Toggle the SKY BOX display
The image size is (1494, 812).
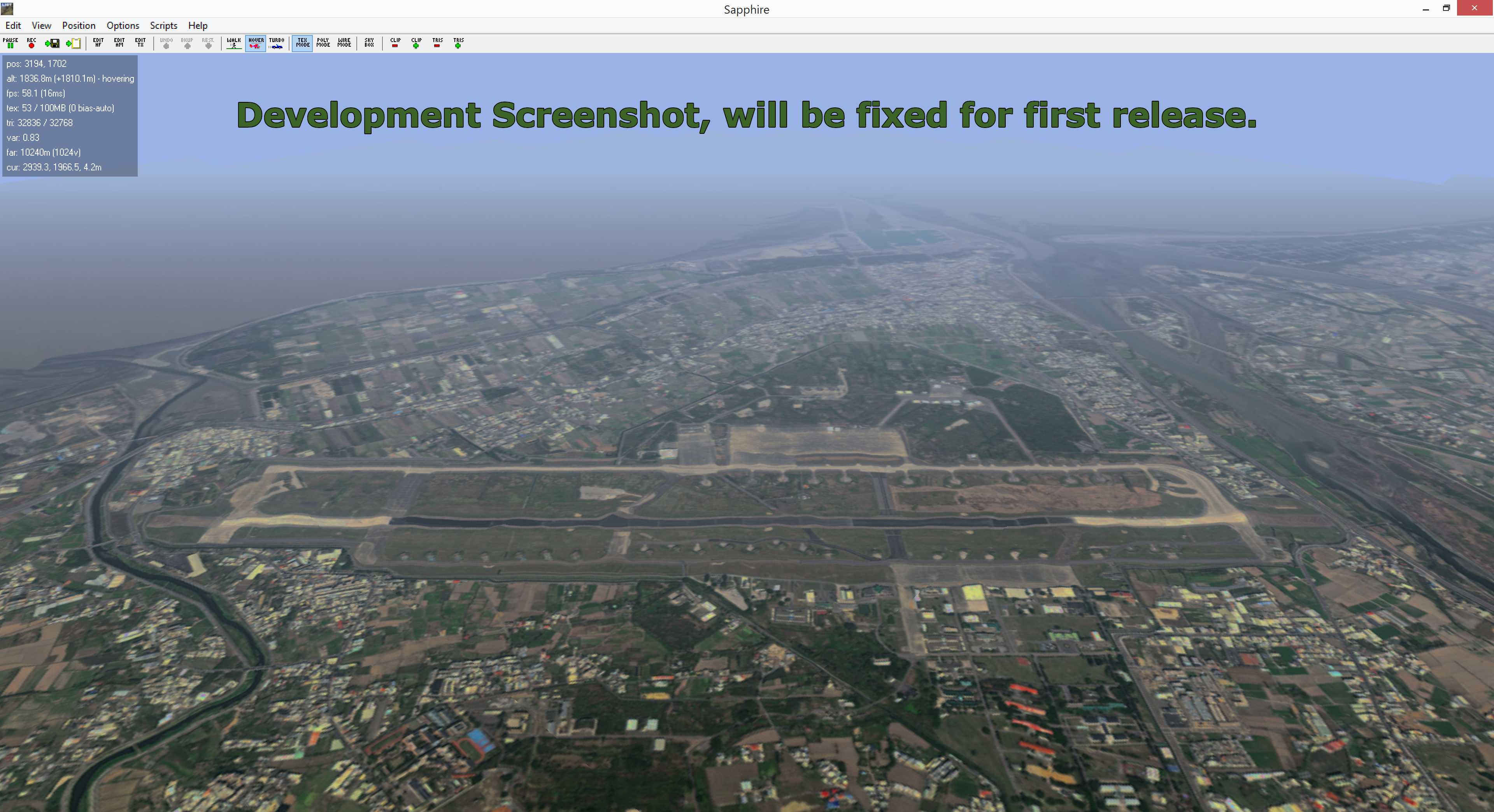point(369,43)
